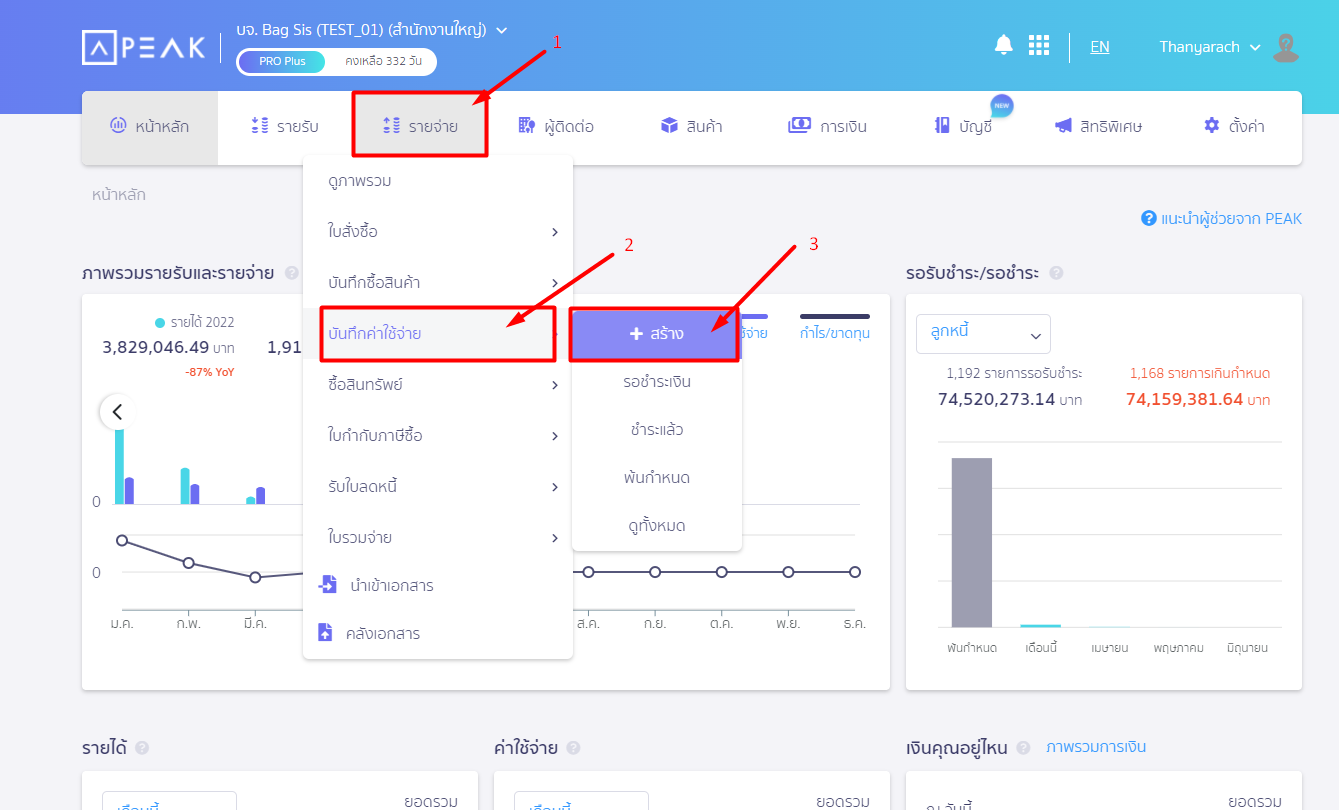The height and width of the screenshot is (810, 1339).
Task: Expand the ซื้อสินทรัพย์ submenu
Action: click(438, 385)
